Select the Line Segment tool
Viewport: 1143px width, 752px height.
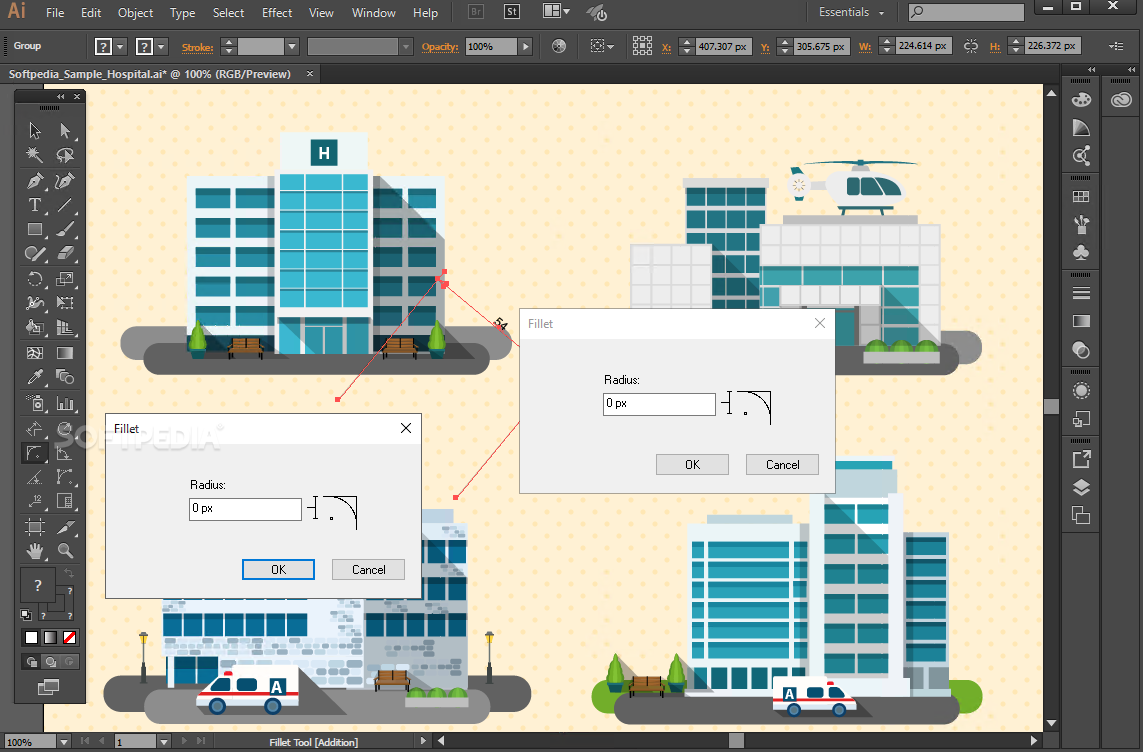click(65, 205)
